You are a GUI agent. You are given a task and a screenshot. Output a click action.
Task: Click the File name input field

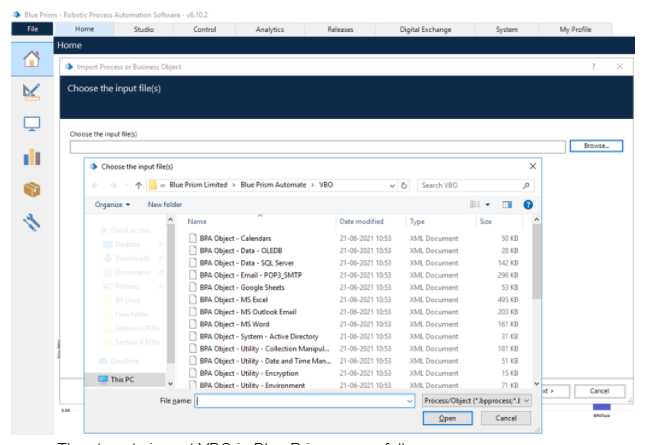[x=305, y=401]
